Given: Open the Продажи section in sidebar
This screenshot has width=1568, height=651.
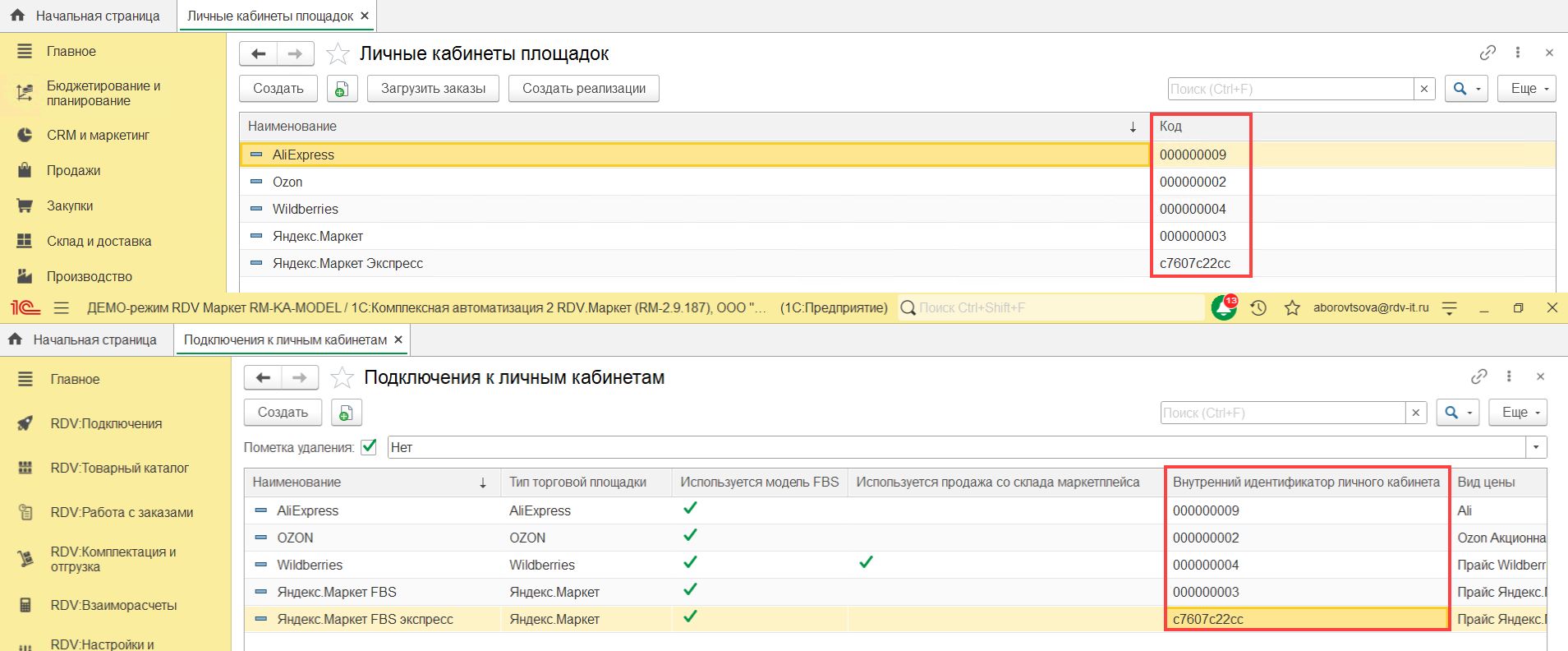Looking at the screenshot, I should (x=73, y=170).
